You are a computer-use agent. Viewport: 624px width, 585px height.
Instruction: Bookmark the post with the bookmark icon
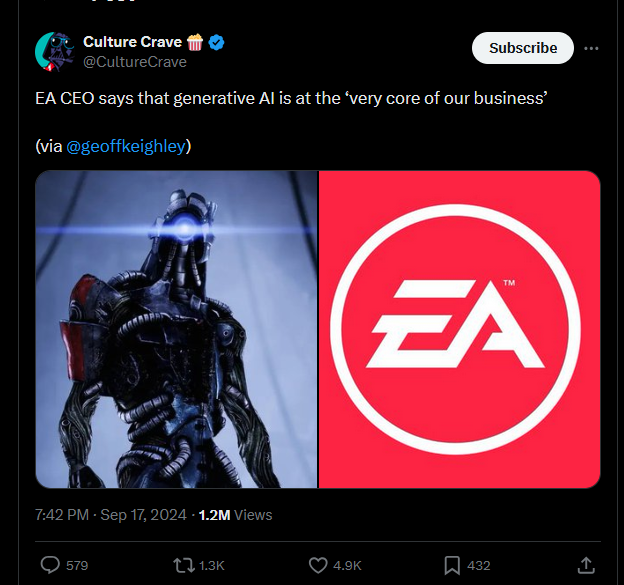coord(452,566)
